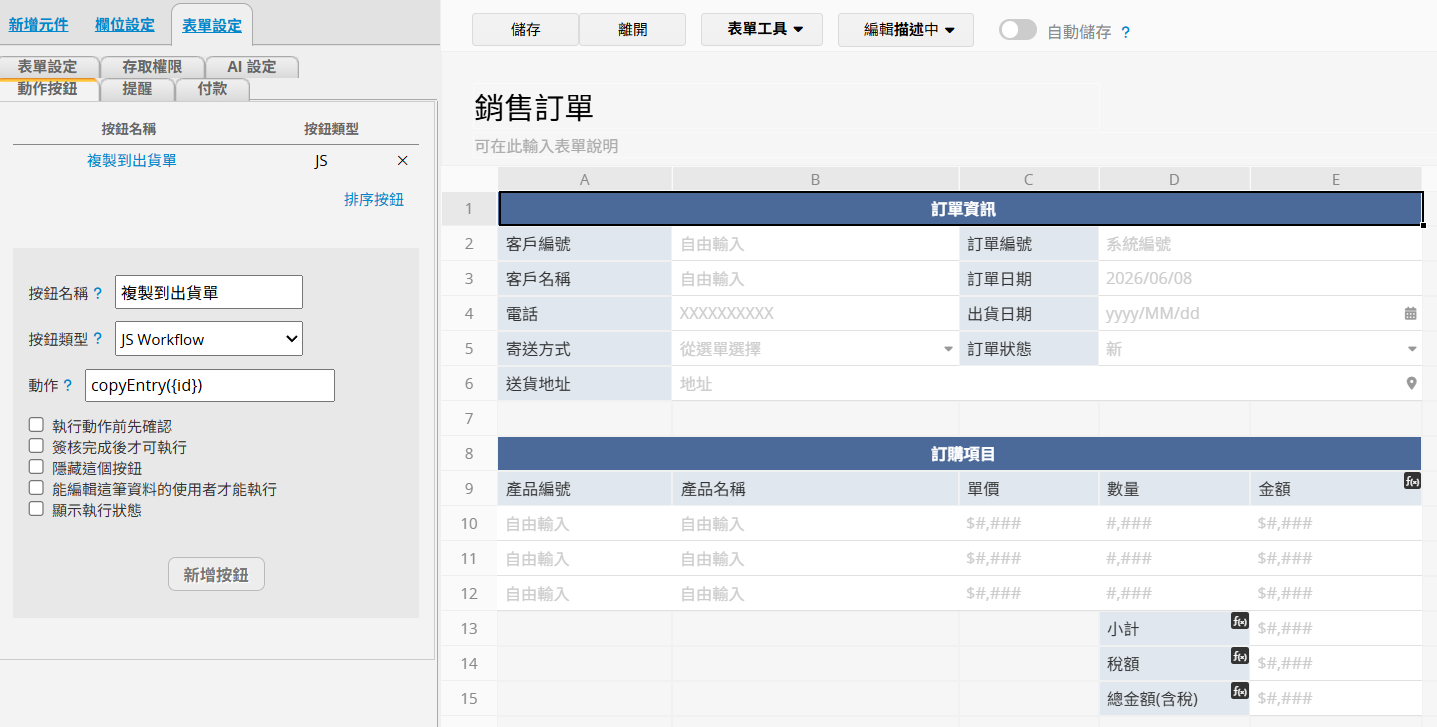Check 顯示執行狀態 checkbox
Viewport: 1437px width, 727px height.
click(x=36, y=509)
